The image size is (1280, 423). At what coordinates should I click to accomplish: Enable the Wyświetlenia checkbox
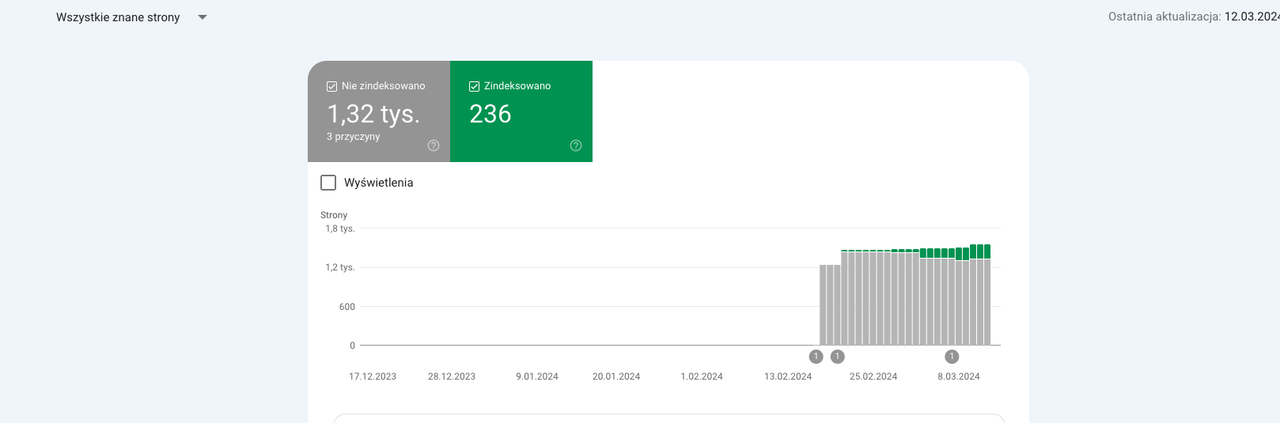(x=328, y=183)
